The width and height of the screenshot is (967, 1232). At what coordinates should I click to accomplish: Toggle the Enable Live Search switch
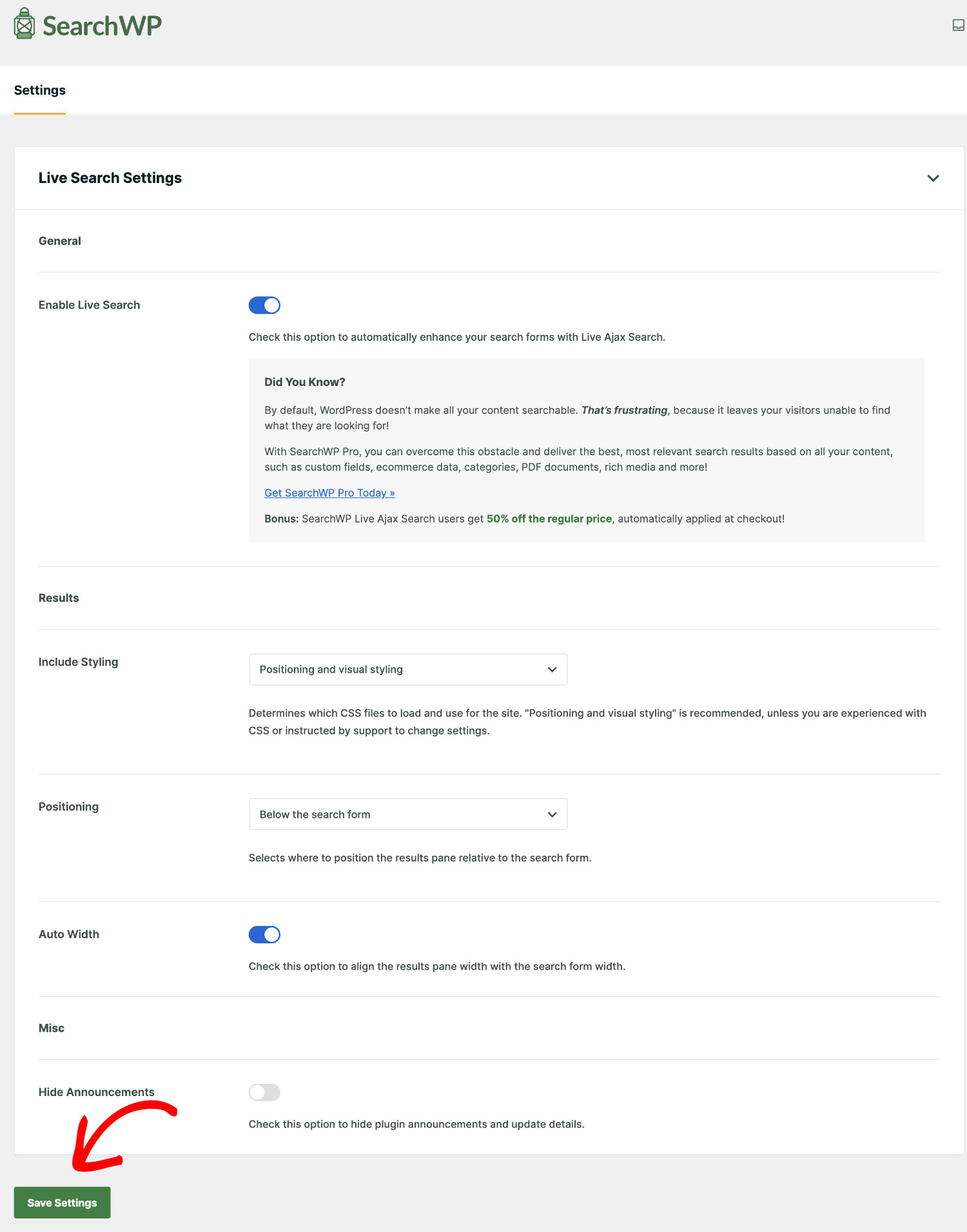(264, 305)
